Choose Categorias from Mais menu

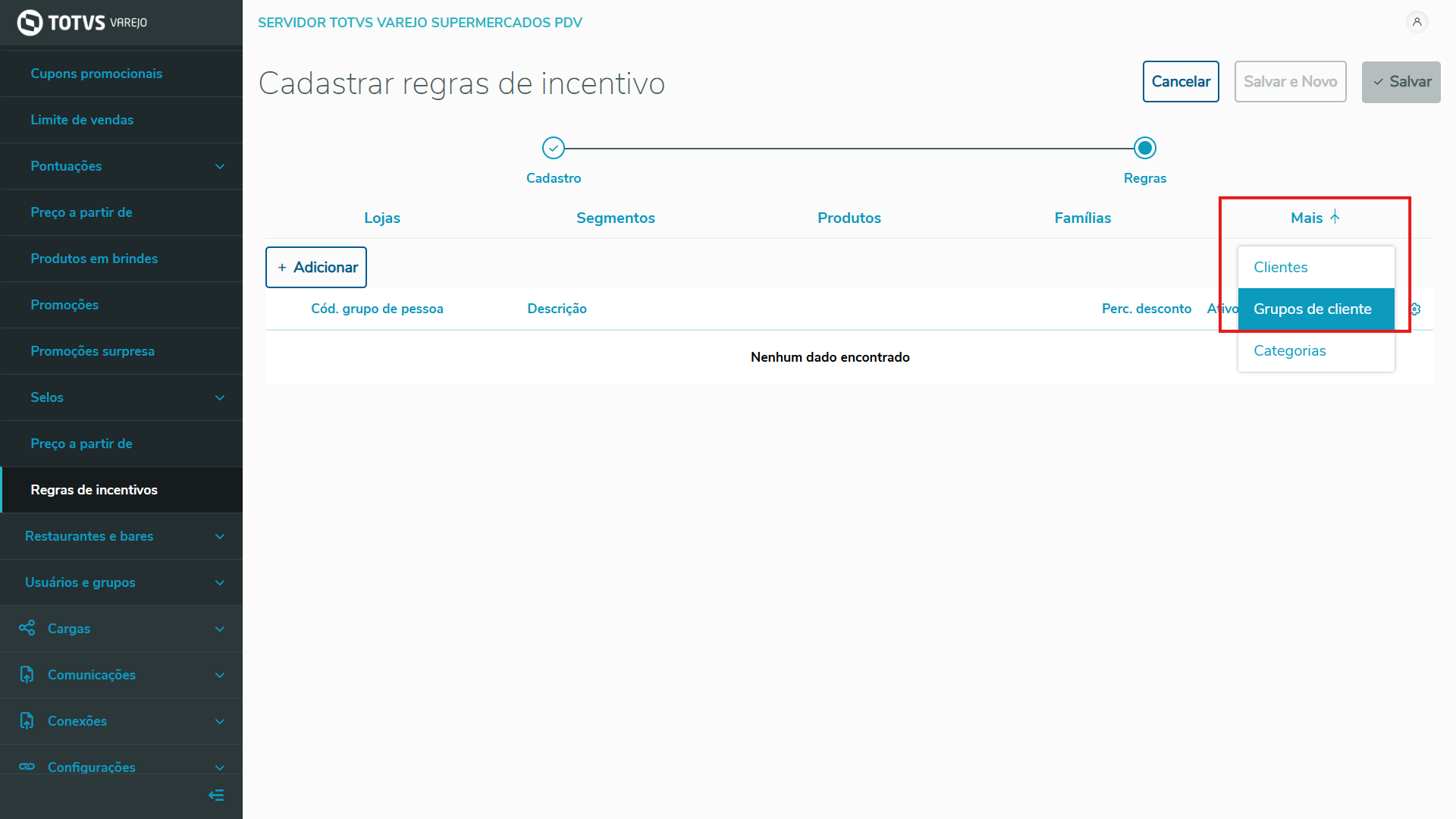pos(1289,350)
